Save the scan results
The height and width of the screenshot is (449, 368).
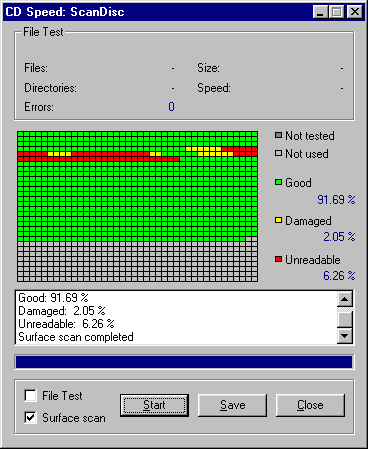[x=232, y=405]
